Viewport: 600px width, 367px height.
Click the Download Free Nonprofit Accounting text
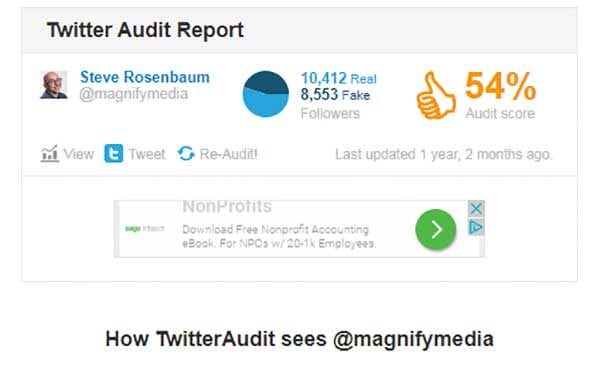tap(276, 229)
